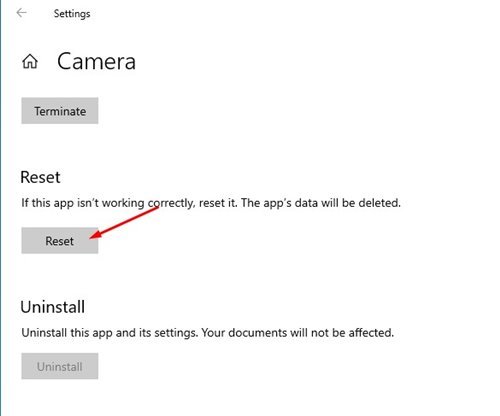Click the Reset section heading

pyautogui.click(x=40, y=177)
